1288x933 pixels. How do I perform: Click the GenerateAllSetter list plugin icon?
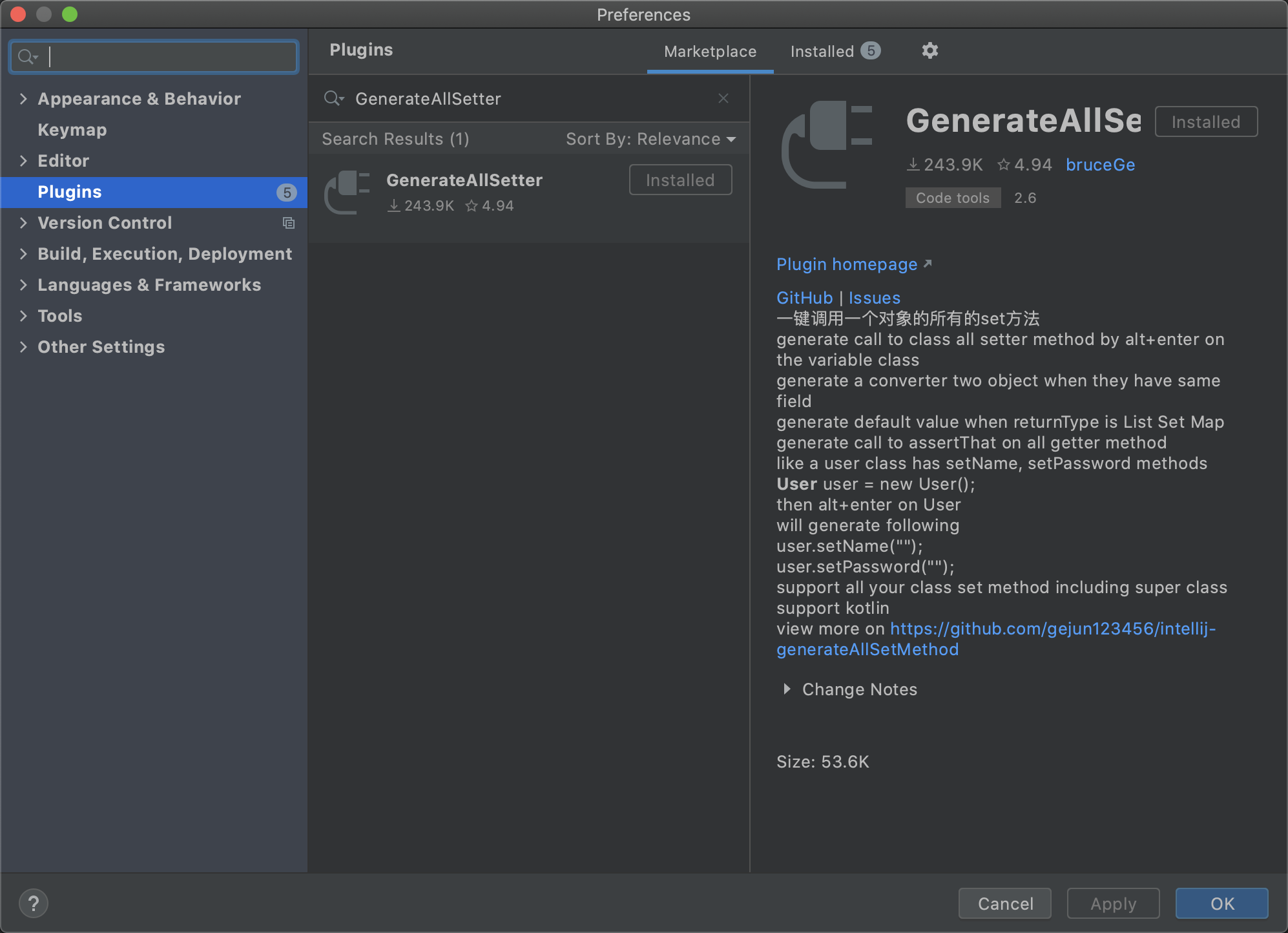(348, 193)
